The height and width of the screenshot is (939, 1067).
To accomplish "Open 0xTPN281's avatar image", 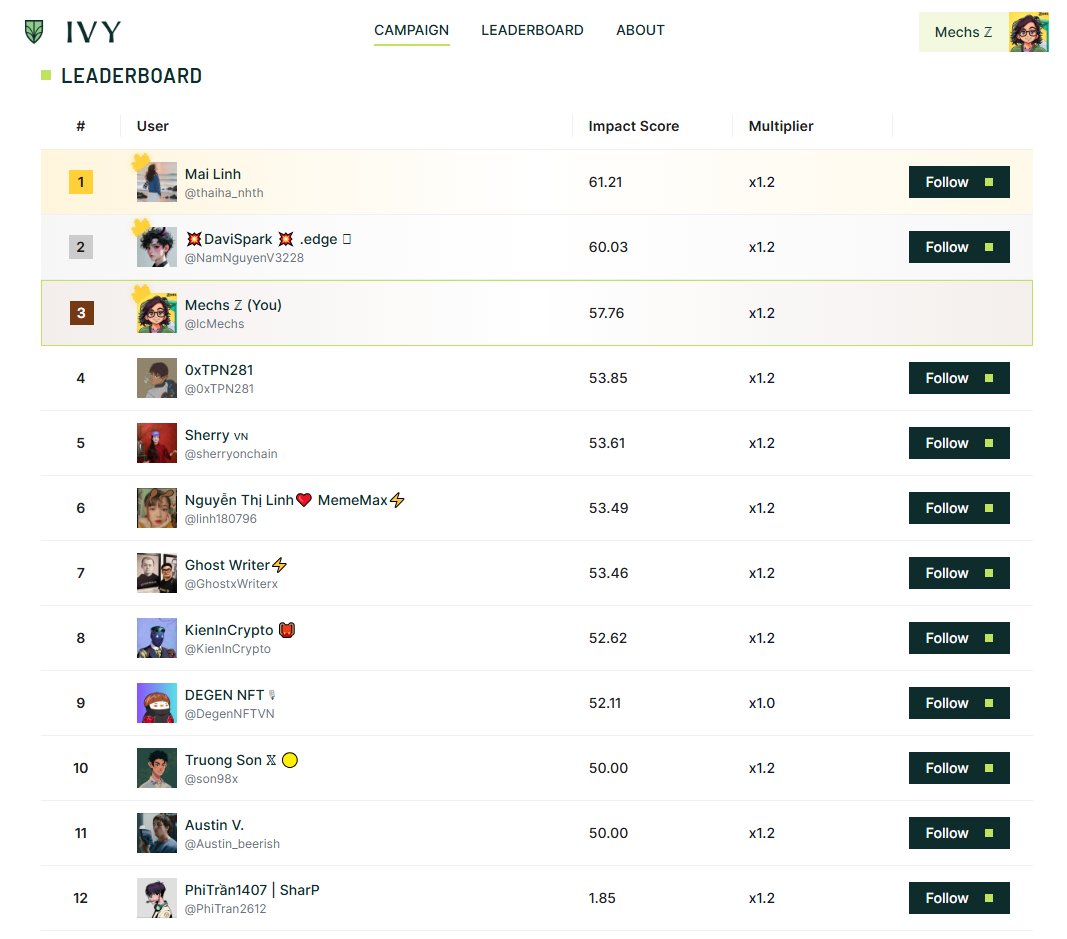I will pos(157,378).
